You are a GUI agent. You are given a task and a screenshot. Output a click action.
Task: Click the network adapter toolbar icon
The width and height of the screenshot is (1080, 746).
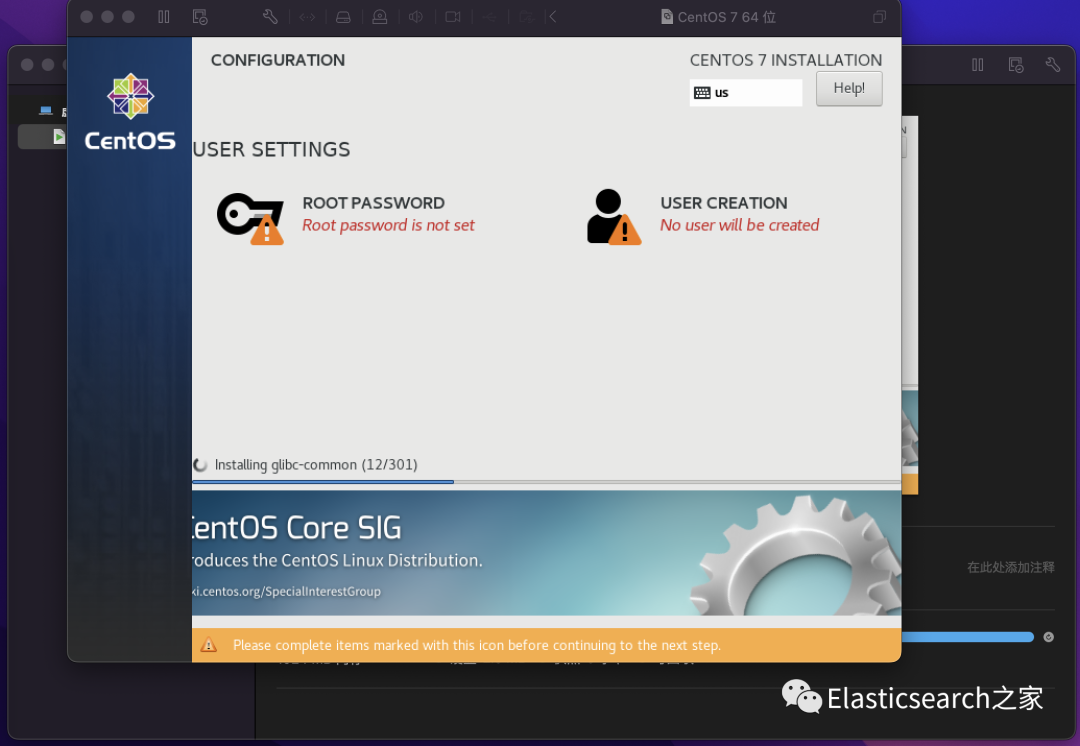(x=307, y=17)
